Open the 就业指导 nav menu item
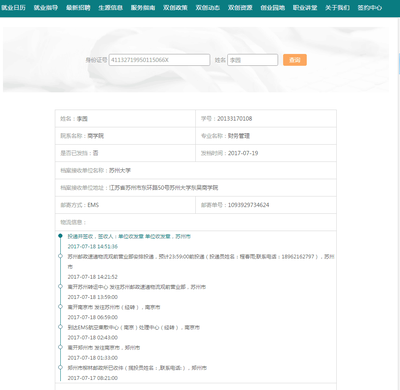 [x=46, y=8]
